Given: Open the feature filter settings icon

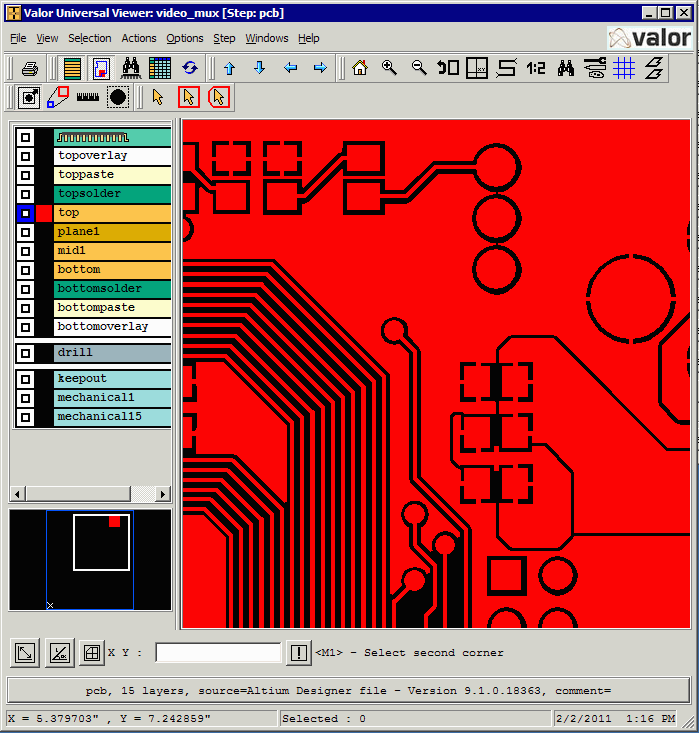Looking at the screenshot, I should pos(595,69).
